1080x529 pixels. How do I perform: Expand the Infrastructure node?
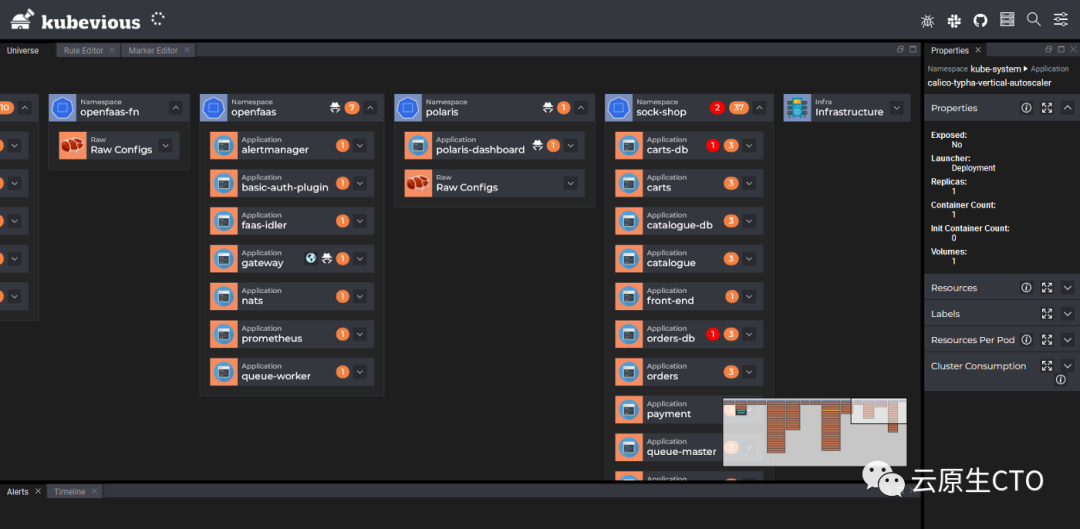coord(896,107)
